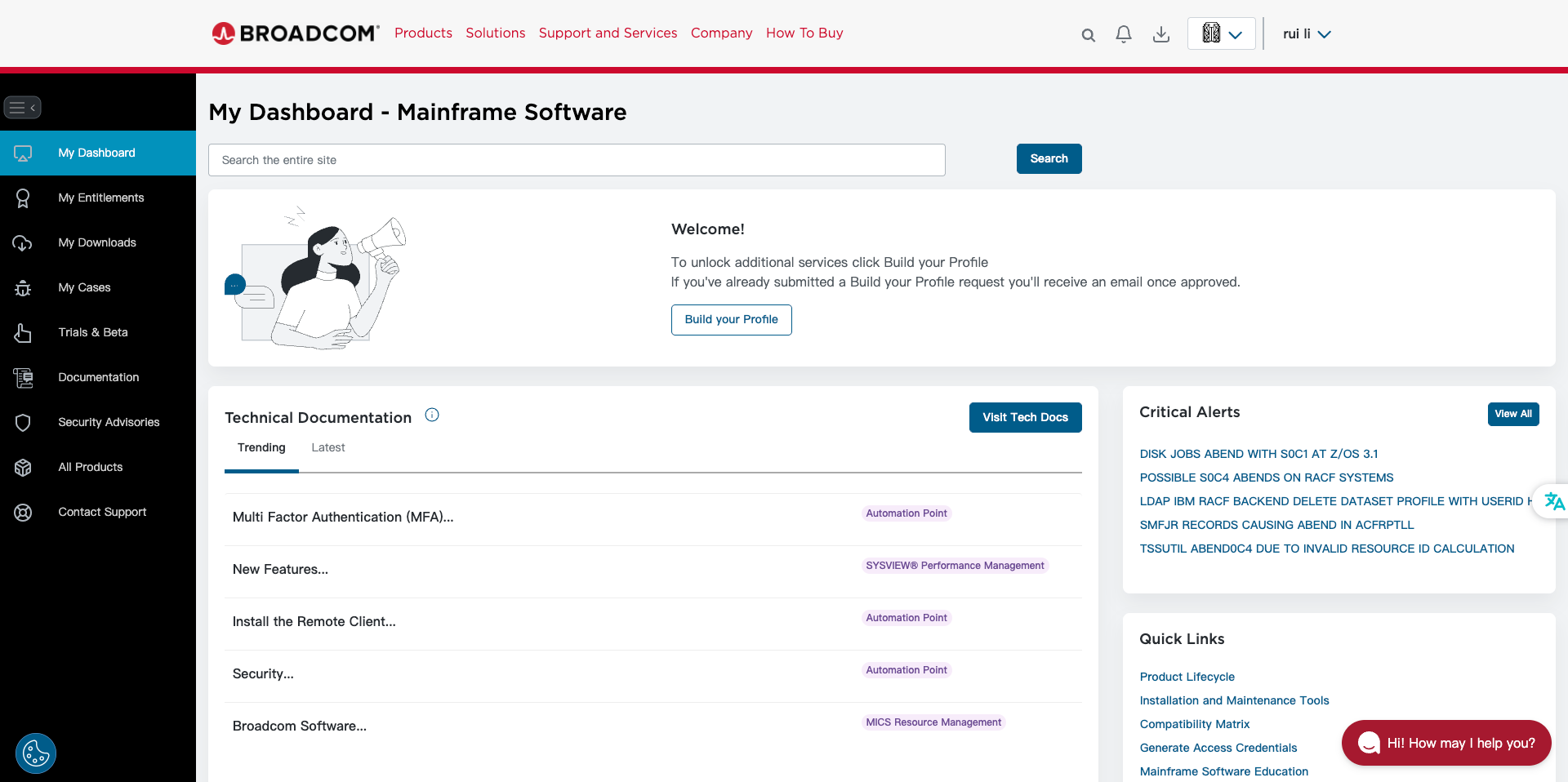The width and height of the screenshot is (1568, 782).
Task: Open the mainframe division selector dropdown
Action: [1222, 34]
